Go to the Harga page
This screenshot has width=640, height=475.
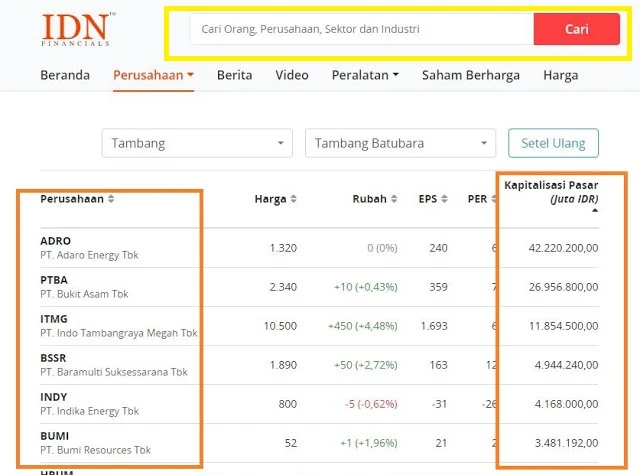tap(560, 75)
